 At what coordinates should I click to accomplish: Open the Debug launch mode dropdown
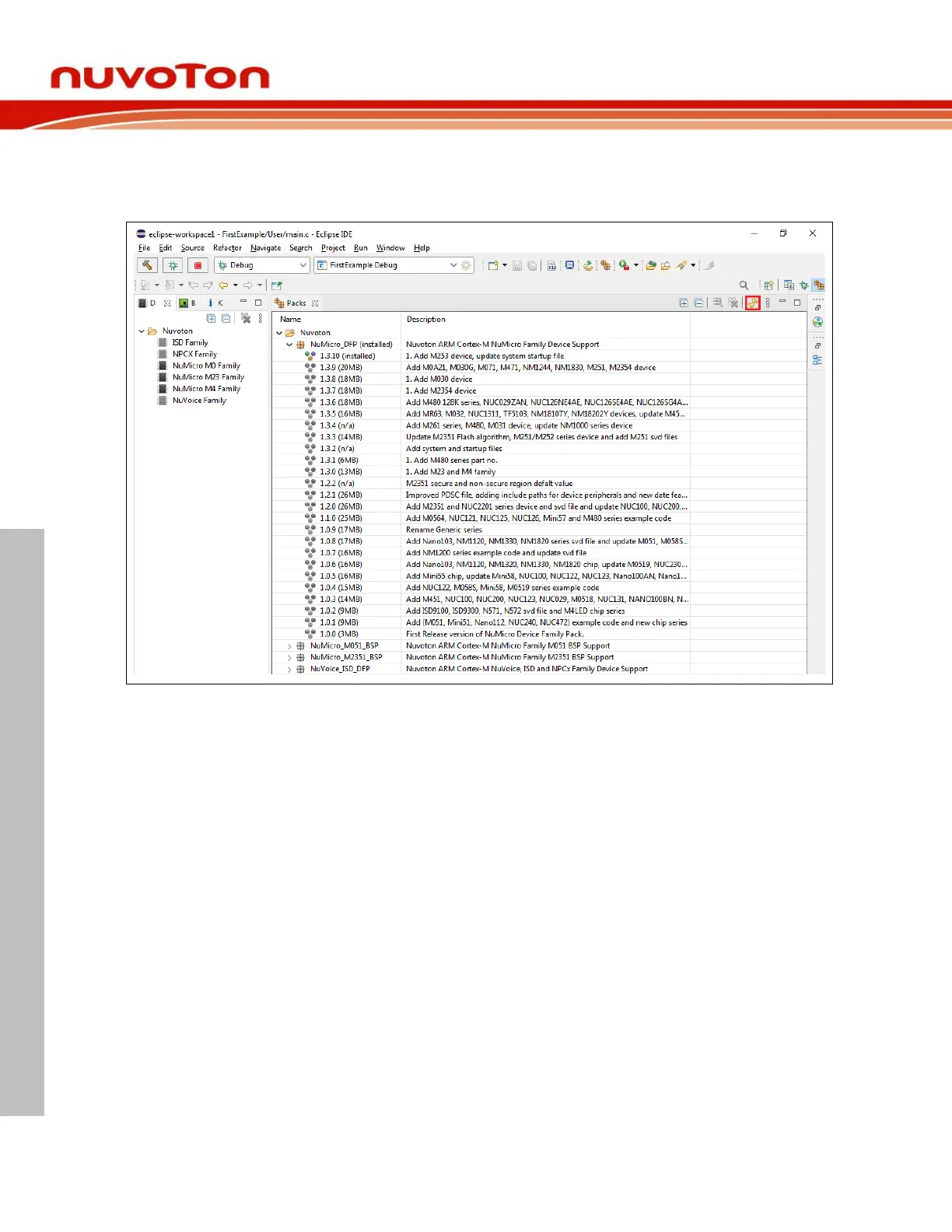(x=303, y=265)
